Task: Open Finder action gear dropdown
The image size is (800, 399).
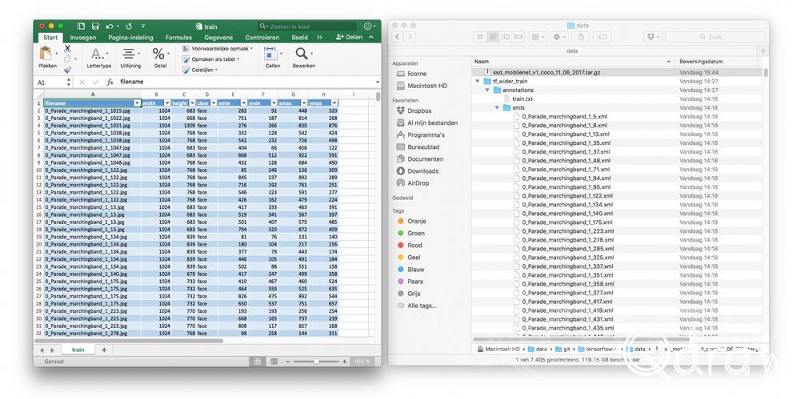Action: tap(559, 37)
